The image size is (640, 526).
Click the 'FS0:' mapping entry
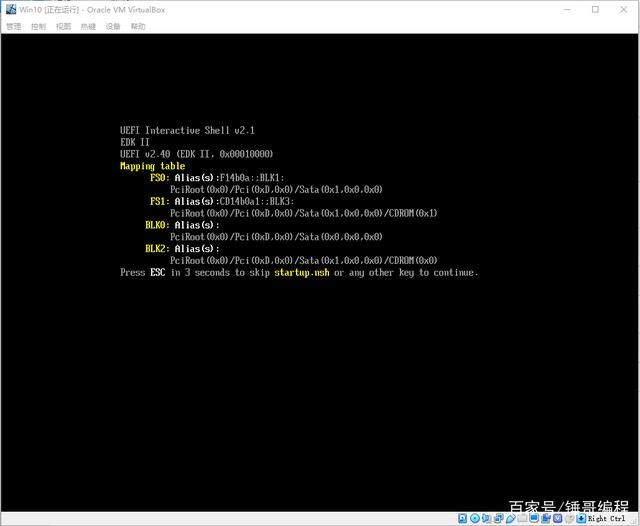click(160, 178)
